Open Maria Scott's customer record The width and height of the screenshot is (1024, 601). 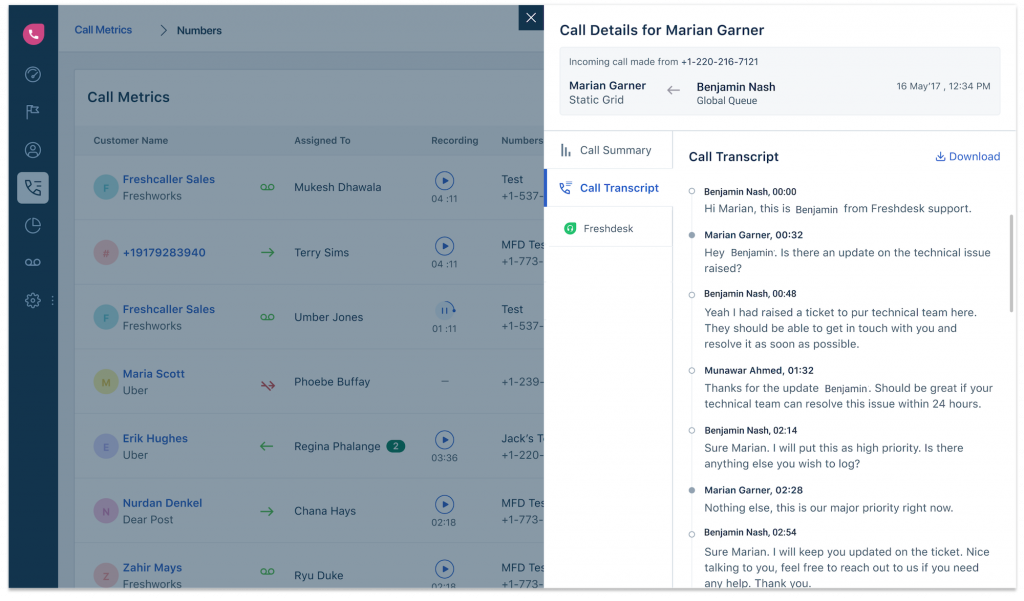pos(153,373)
